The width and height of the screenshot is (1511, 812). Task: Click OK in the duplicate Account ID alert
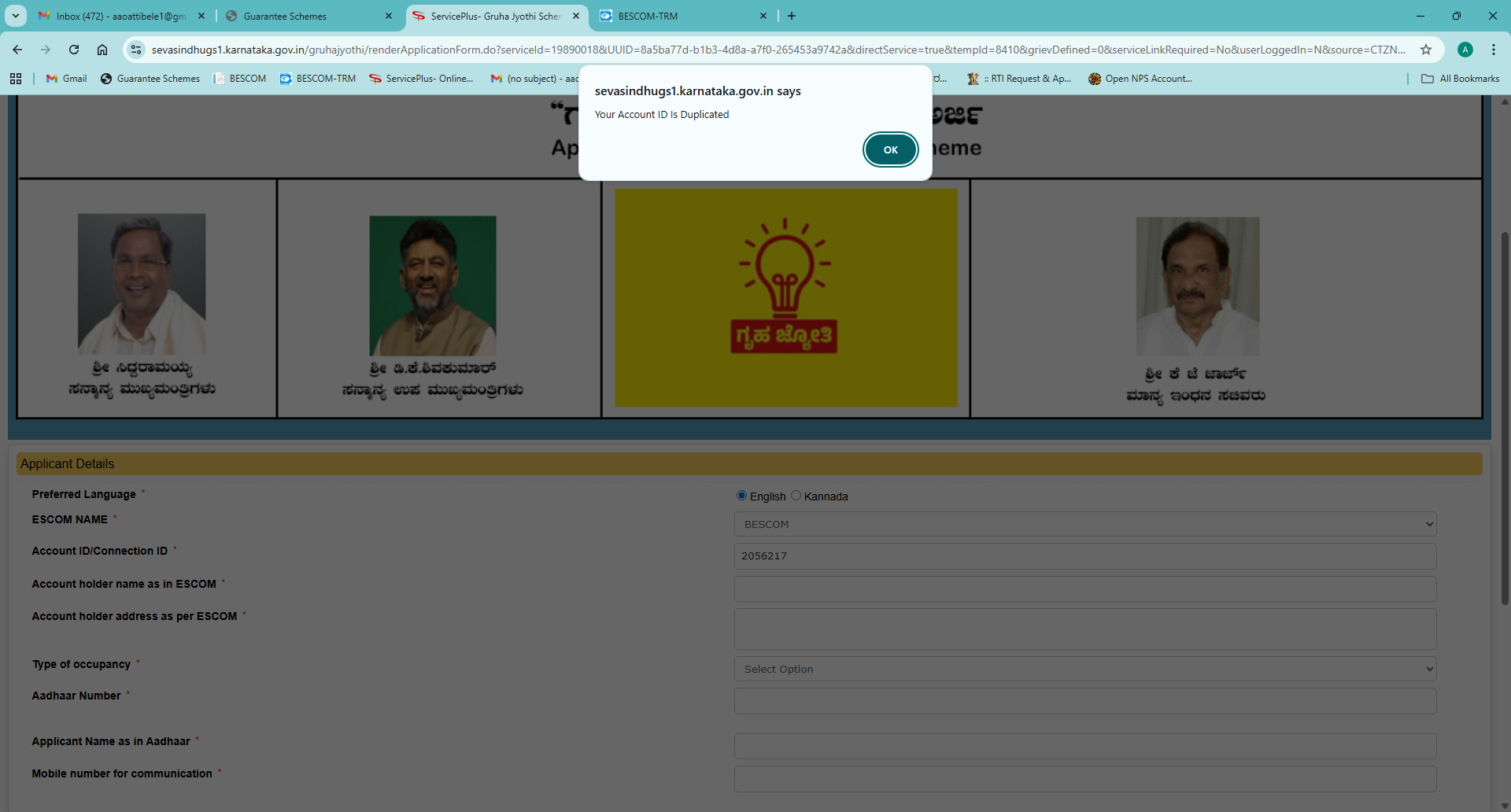point(890,149)
